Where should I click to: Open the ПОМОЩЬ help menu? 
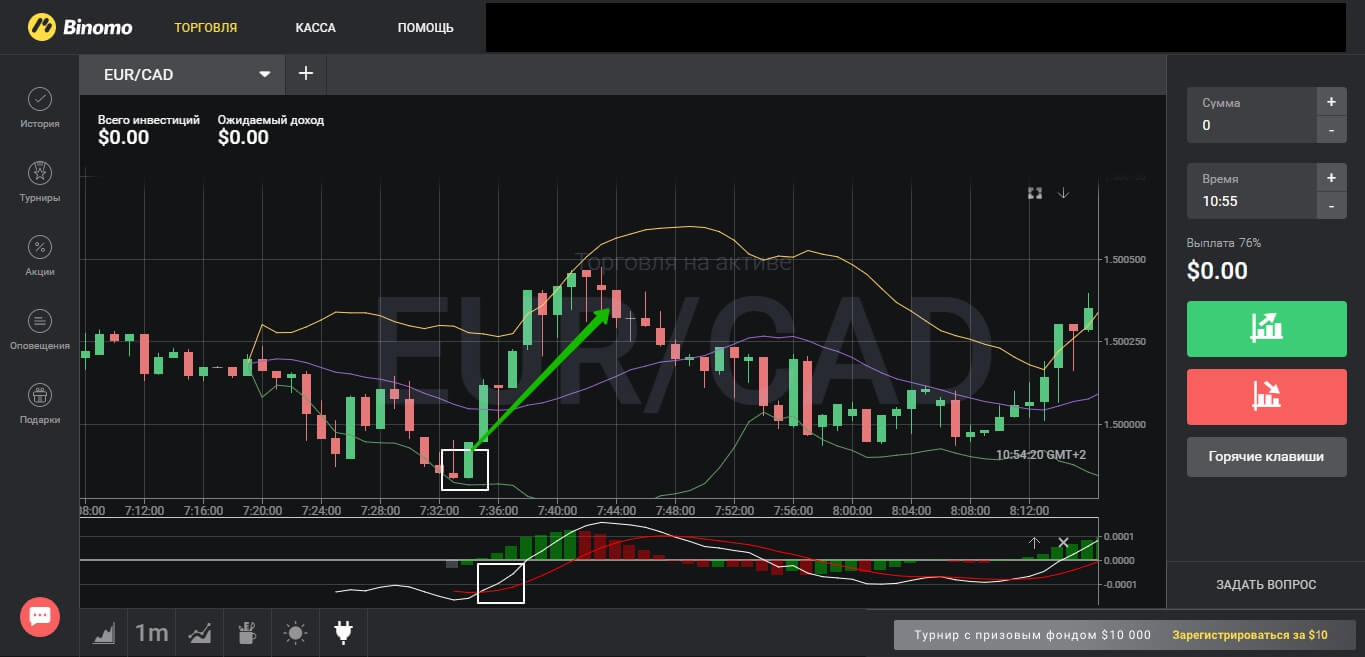(425, 27)
